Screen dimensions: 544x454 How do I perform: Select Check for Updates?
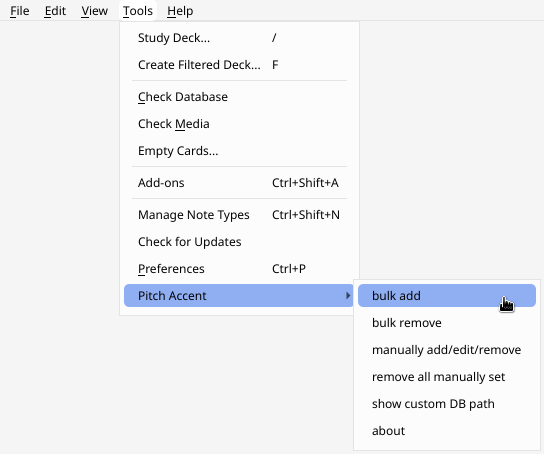(239, 241)
